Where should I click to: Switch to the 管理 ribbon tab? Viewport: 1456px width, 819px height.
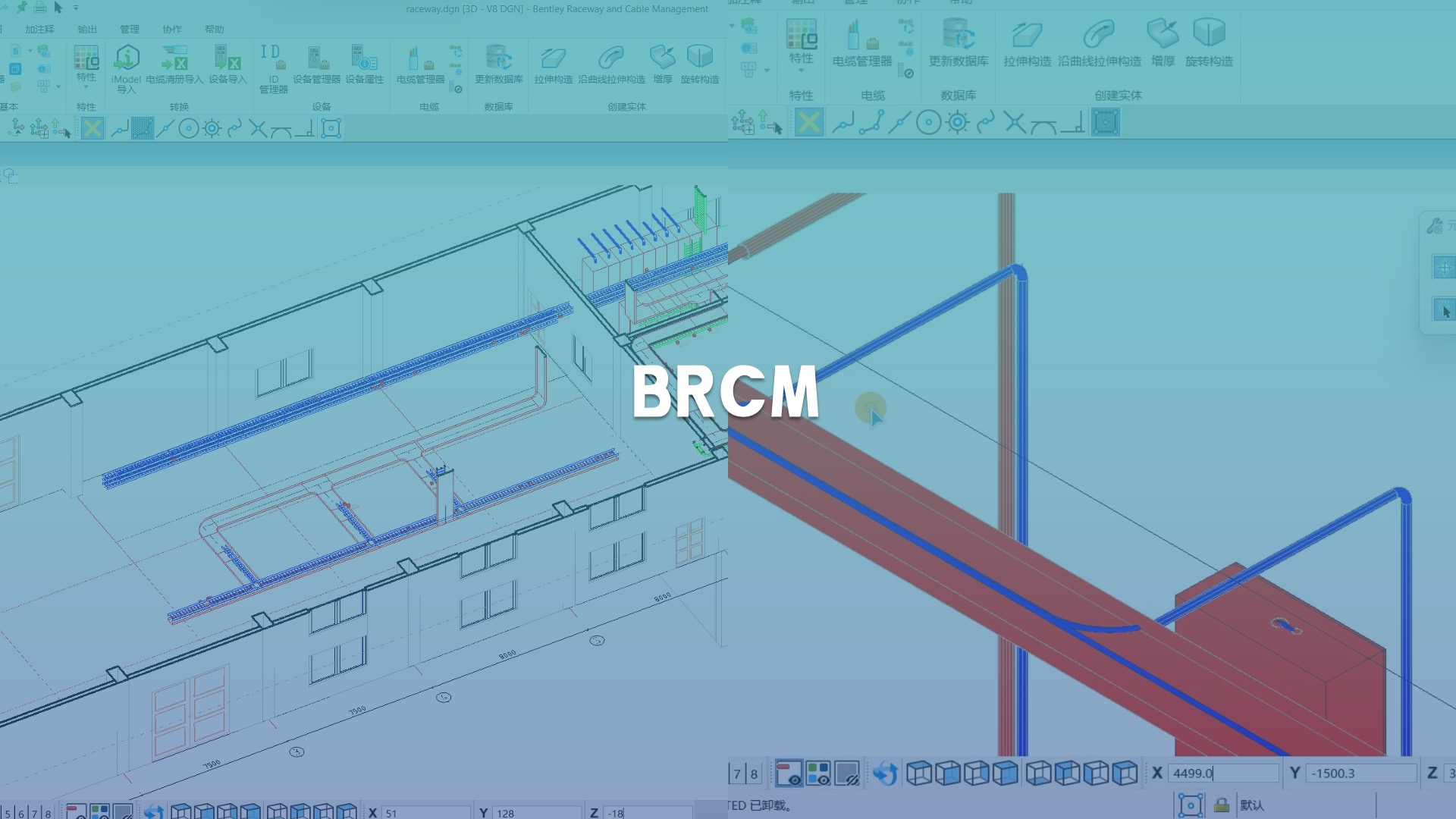coord(129,29)
